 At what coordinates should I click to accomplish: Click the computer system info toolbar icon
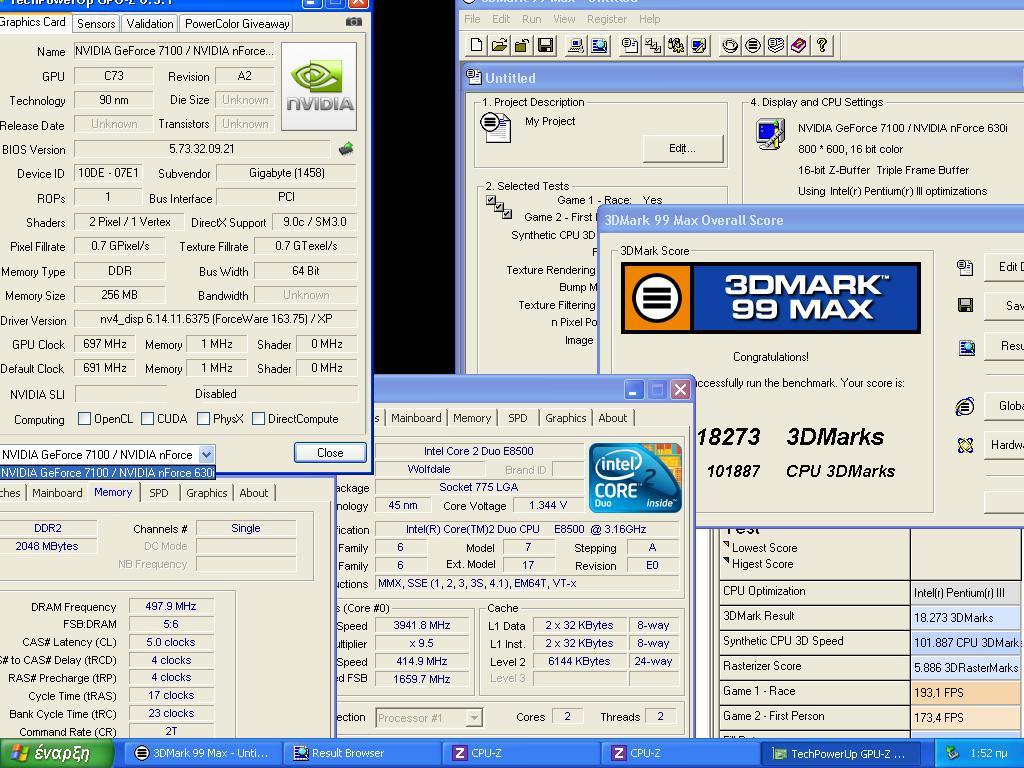575,45
